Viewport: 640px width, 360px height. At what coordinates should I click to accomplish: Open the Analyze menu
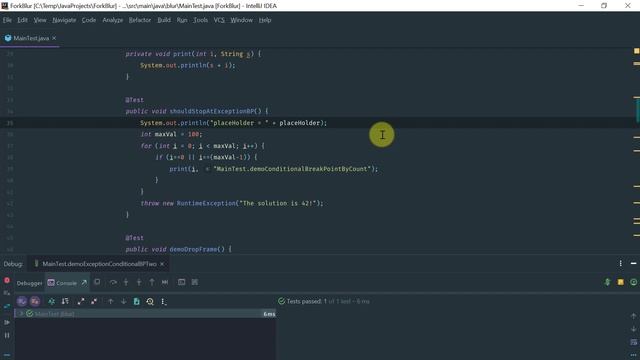(113, 20)
